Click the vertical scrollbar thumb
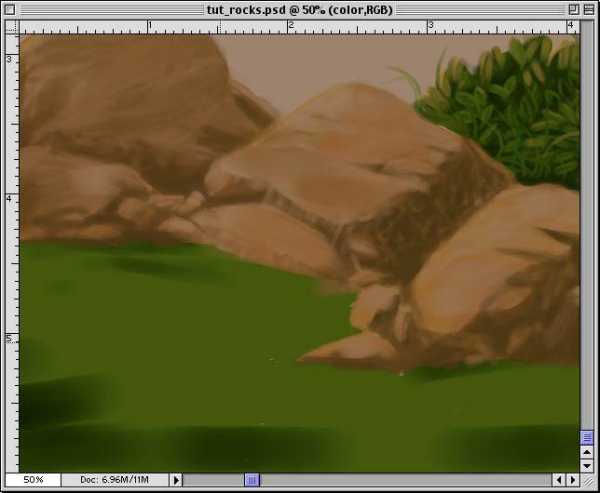The width and height of the screenshot is (600, 493). pyautogui.click(x=587, y=437)
